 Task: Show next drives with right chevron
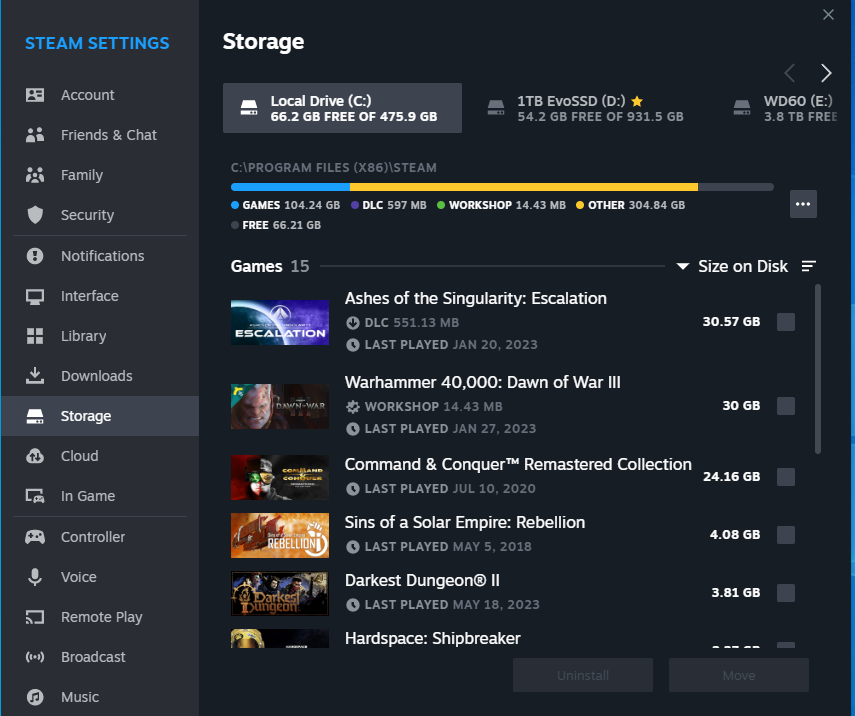826,73
